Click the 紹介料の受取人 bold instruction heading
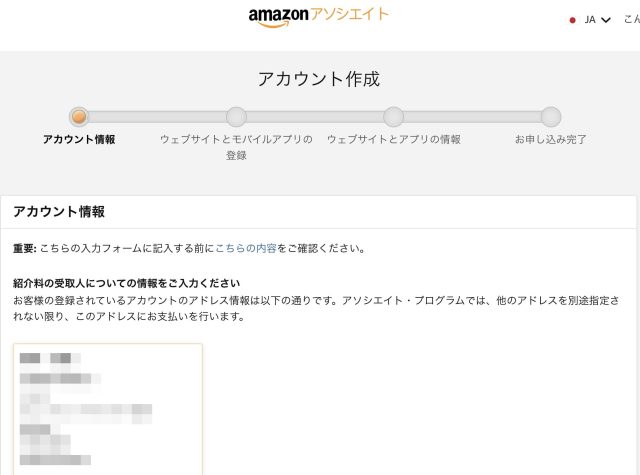 (x=126, y=283)
